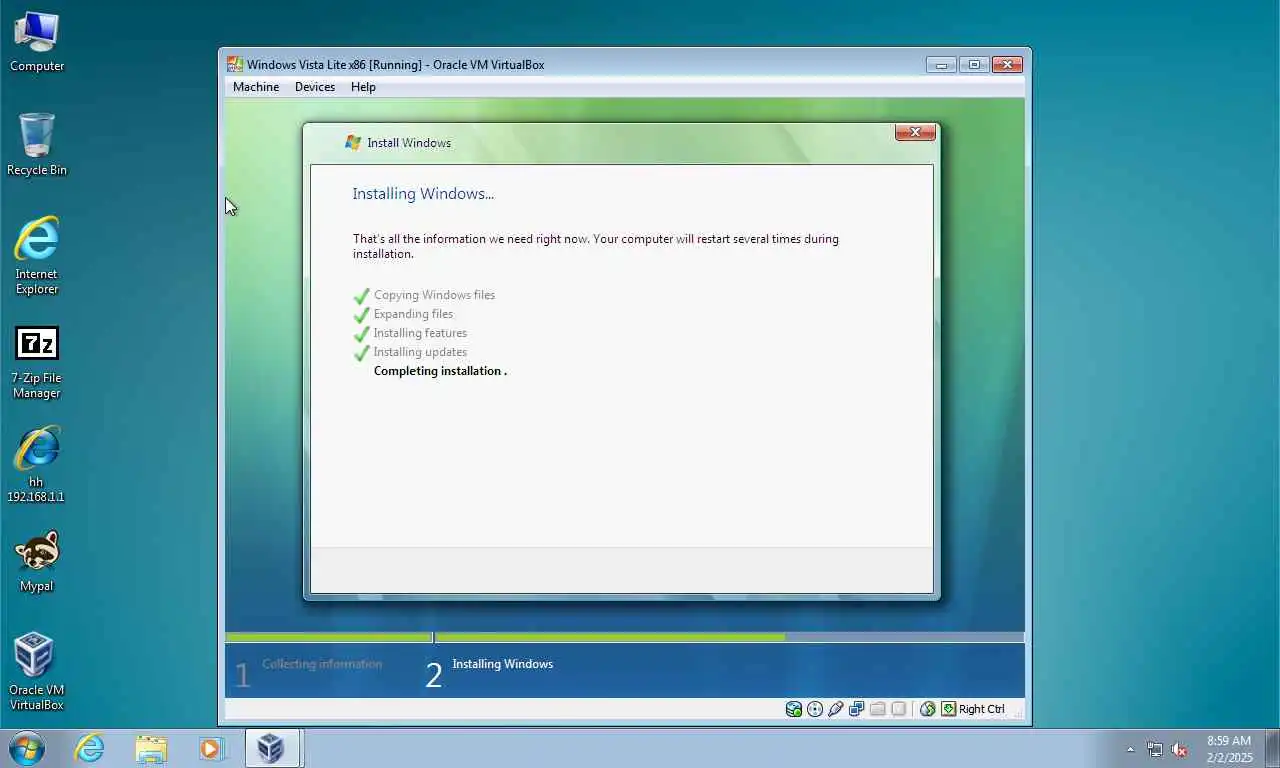Open Windows Media Player from the taskbar
This screenshot has width=1280, height=768.
pyautogui.click(x=211, y=748)
